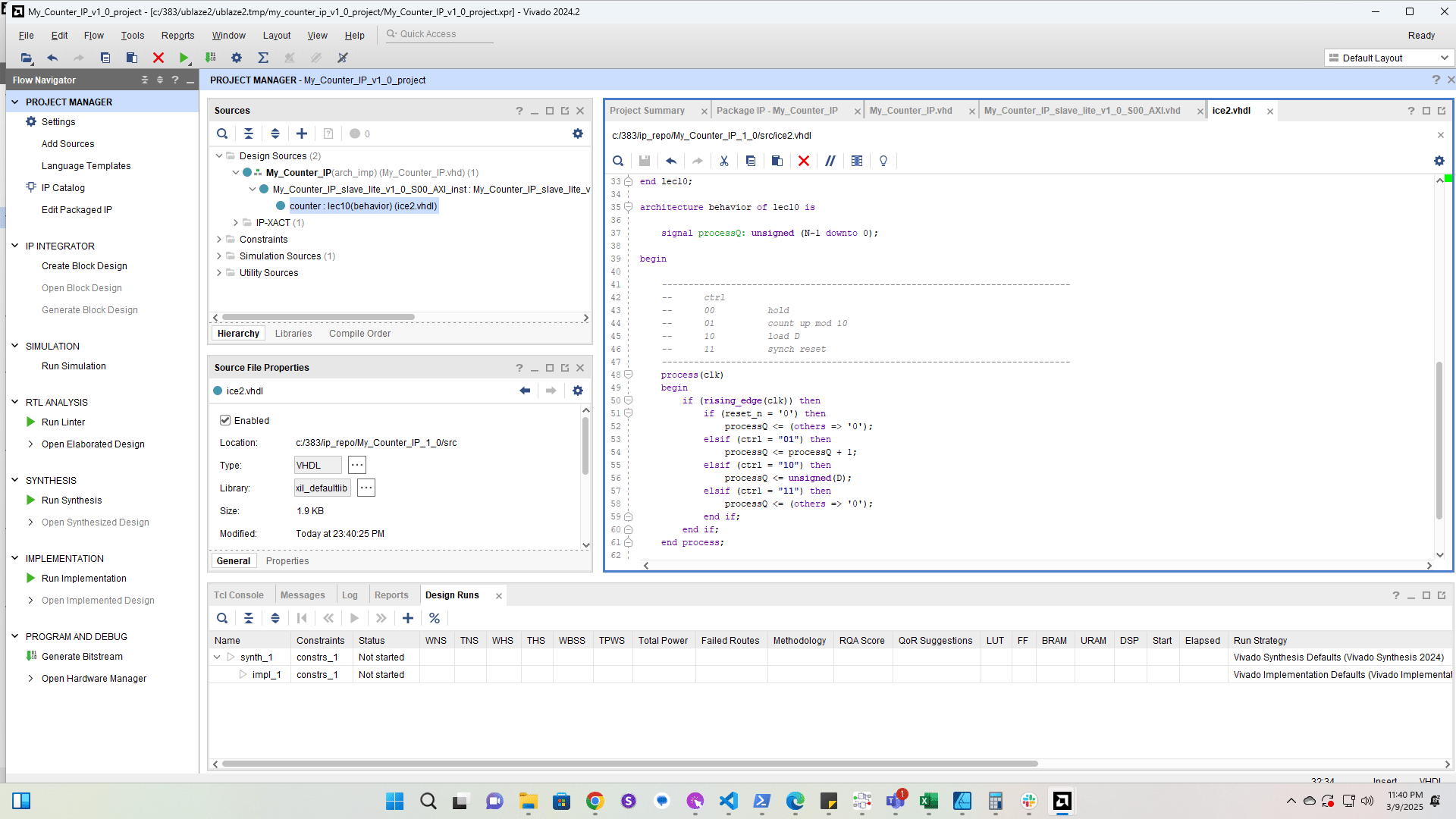Collapse the PROJECT MANAGER section
Viewport: 1456px width, 819px height.
tap(14, 102)
